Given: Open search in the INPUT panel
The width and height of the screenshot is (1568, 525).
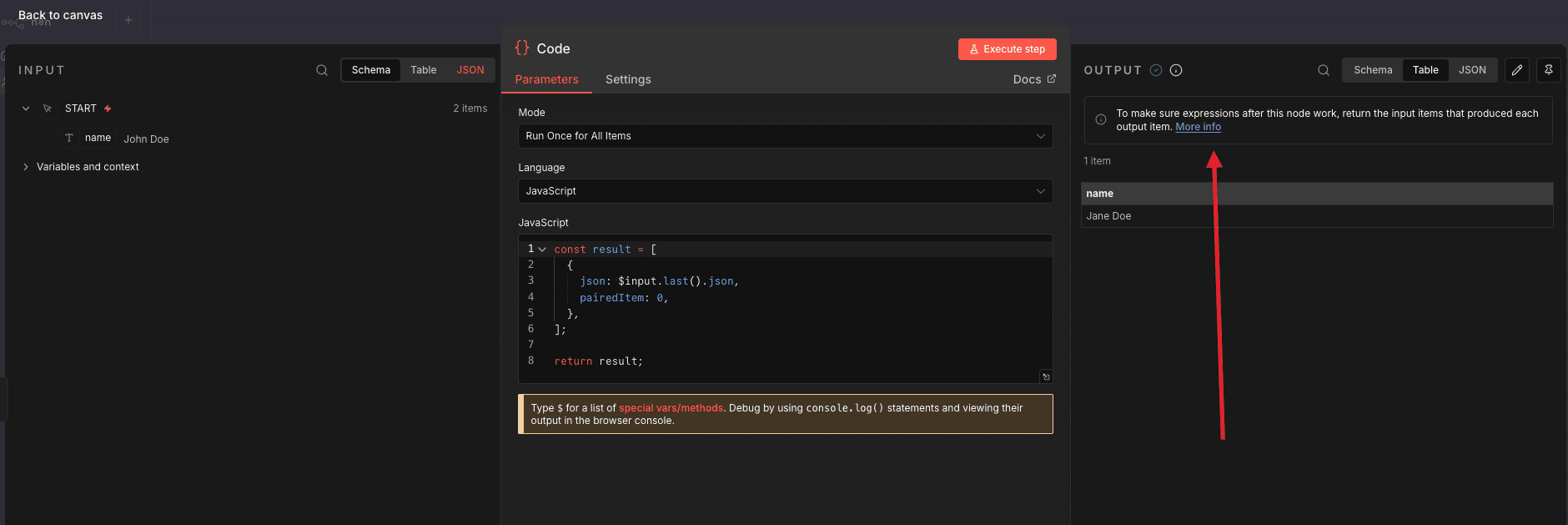Looking at the screenshot, I should coord(322,70).
